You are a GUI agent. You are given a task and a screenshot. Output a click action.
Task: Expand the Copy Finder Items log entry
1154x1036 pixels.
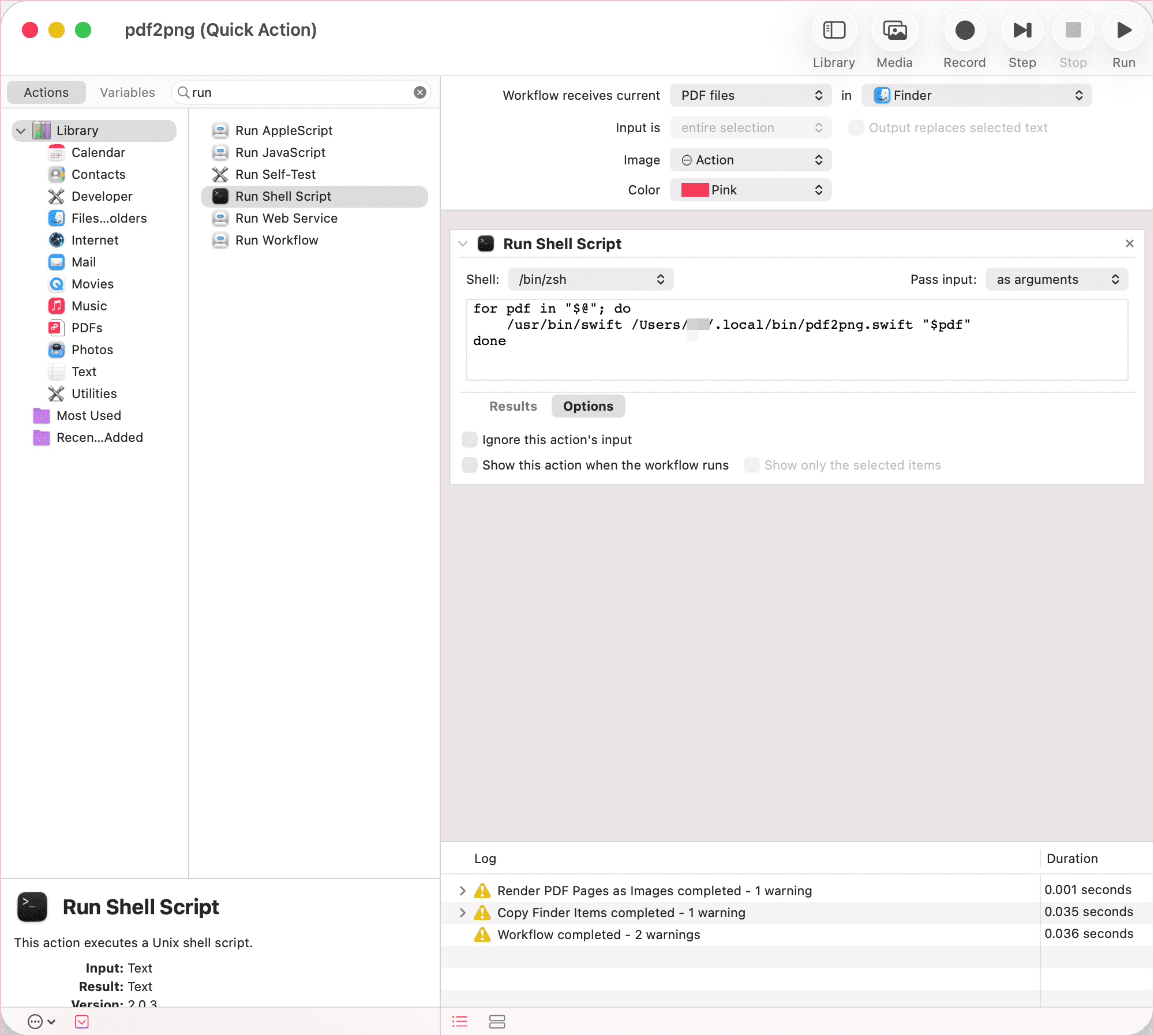point(462,913)
